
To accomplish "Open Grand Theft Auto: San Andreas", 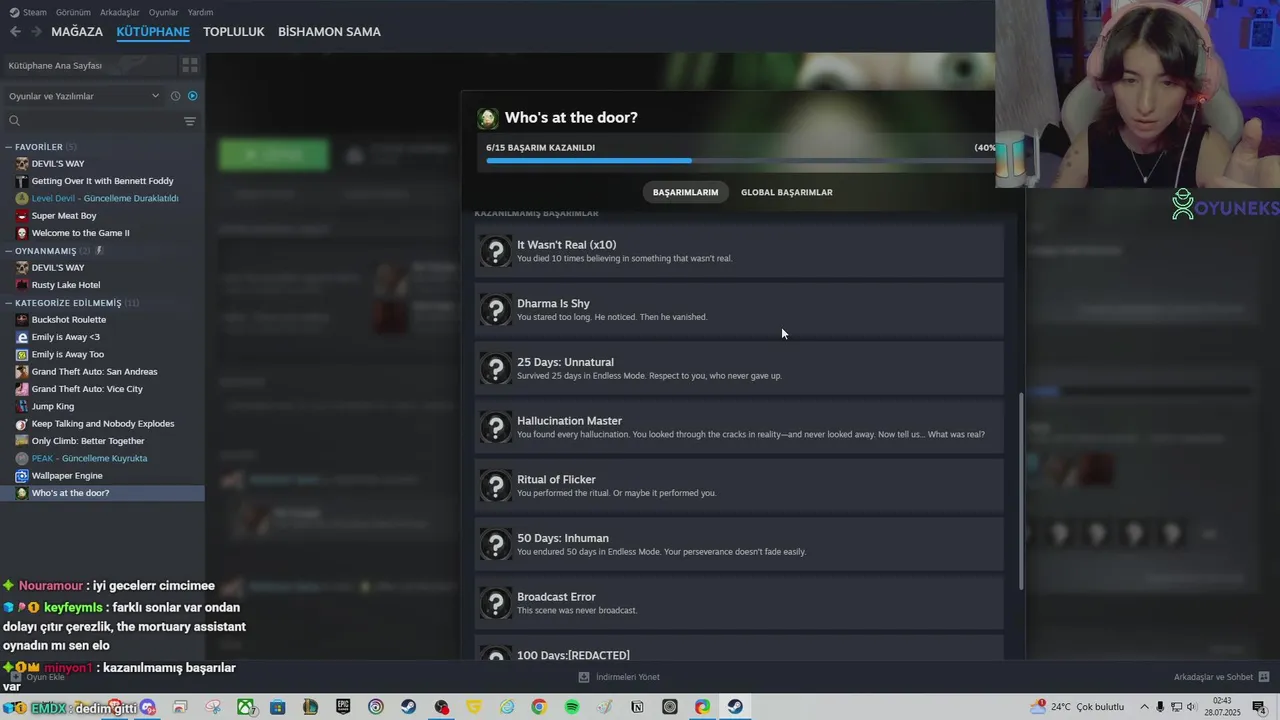I will pyautogui.click(x=94, y=372).
